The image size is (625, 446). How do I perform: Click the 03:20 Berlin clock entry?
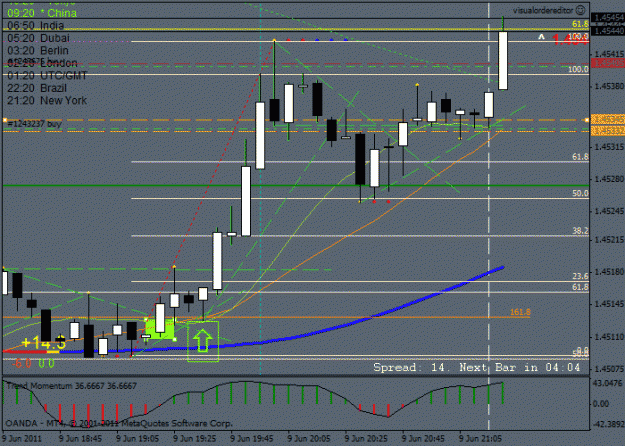pos(38,51)
